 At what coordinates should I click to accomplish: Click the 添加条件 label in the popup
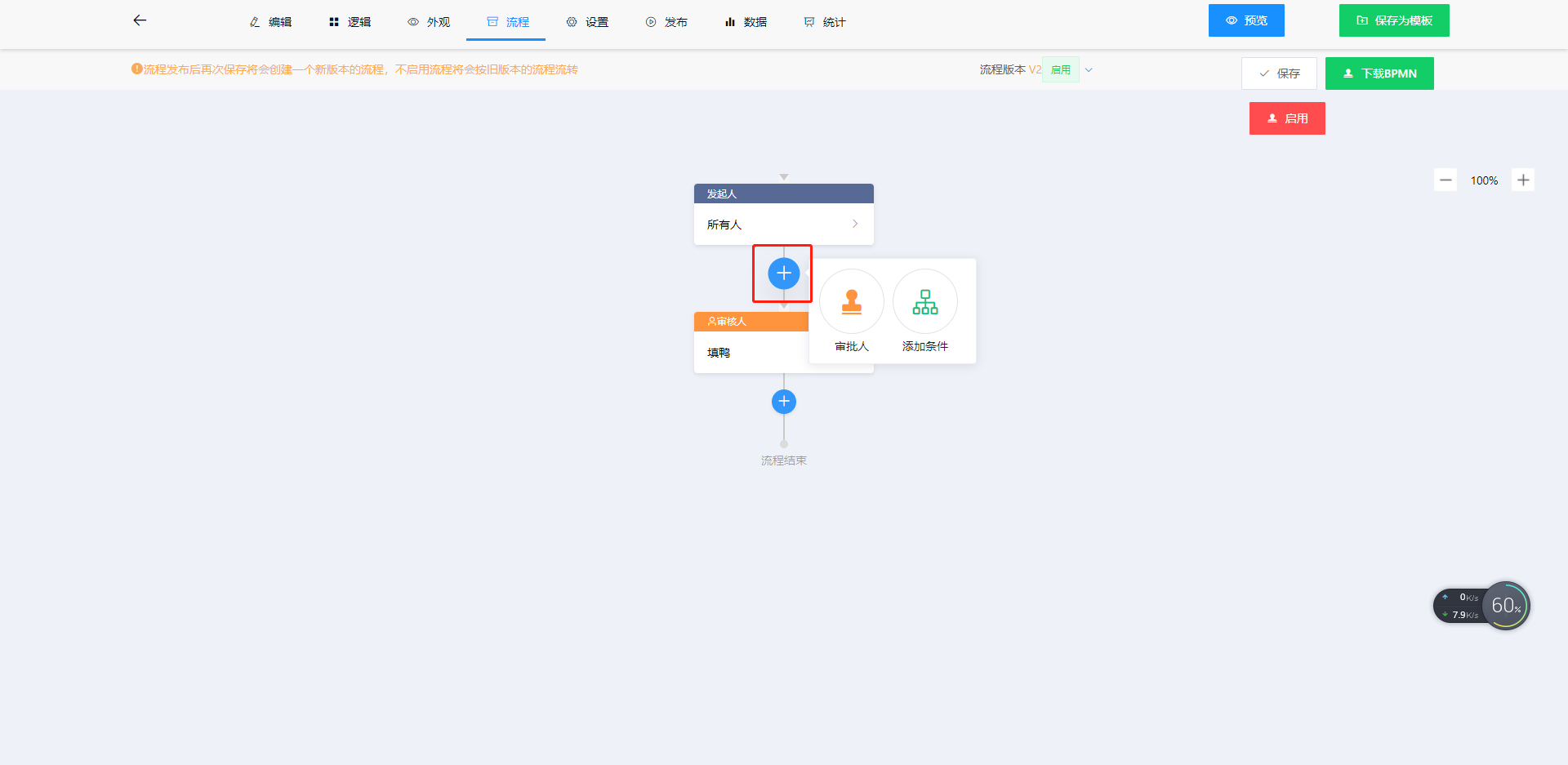pos(925,346)
